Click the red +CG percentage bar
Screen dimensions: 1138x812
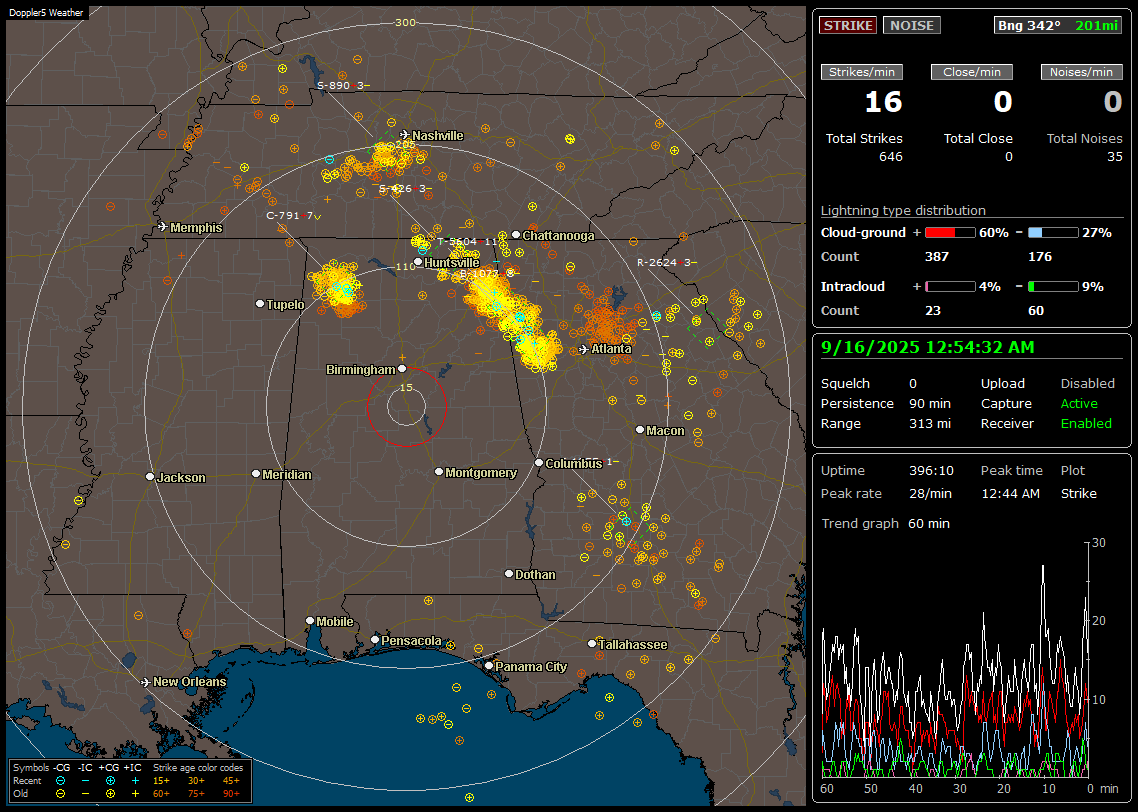point(950,233)
